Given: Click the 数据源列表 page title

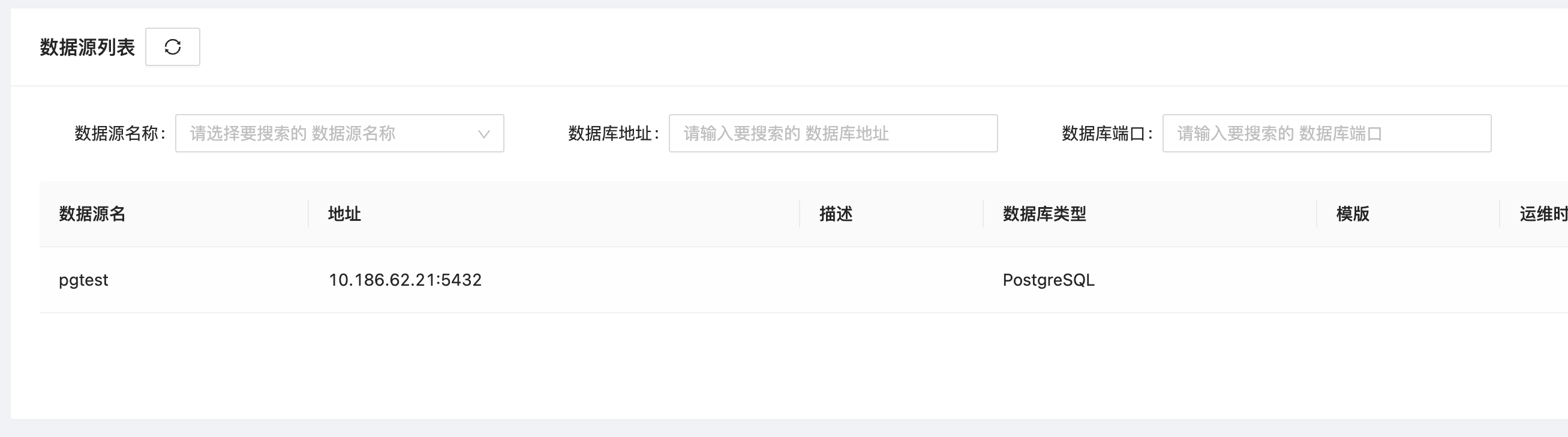Looking at the screenshot, I should (x=86, y=46).
